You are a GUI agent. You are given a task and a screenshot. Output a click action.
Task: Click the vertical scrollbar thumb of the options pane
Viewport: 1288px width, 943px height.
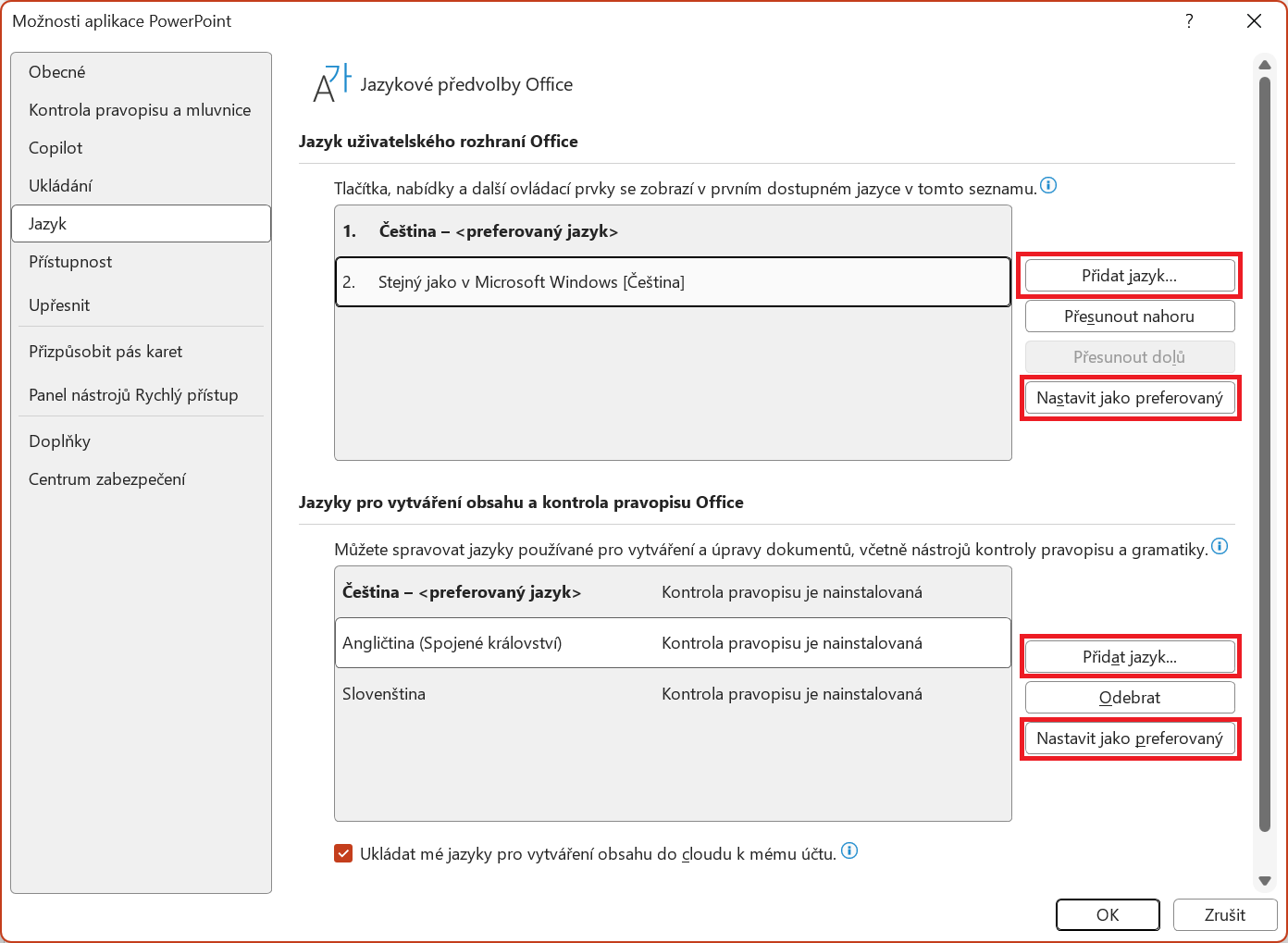click(x=1265, y=454)
